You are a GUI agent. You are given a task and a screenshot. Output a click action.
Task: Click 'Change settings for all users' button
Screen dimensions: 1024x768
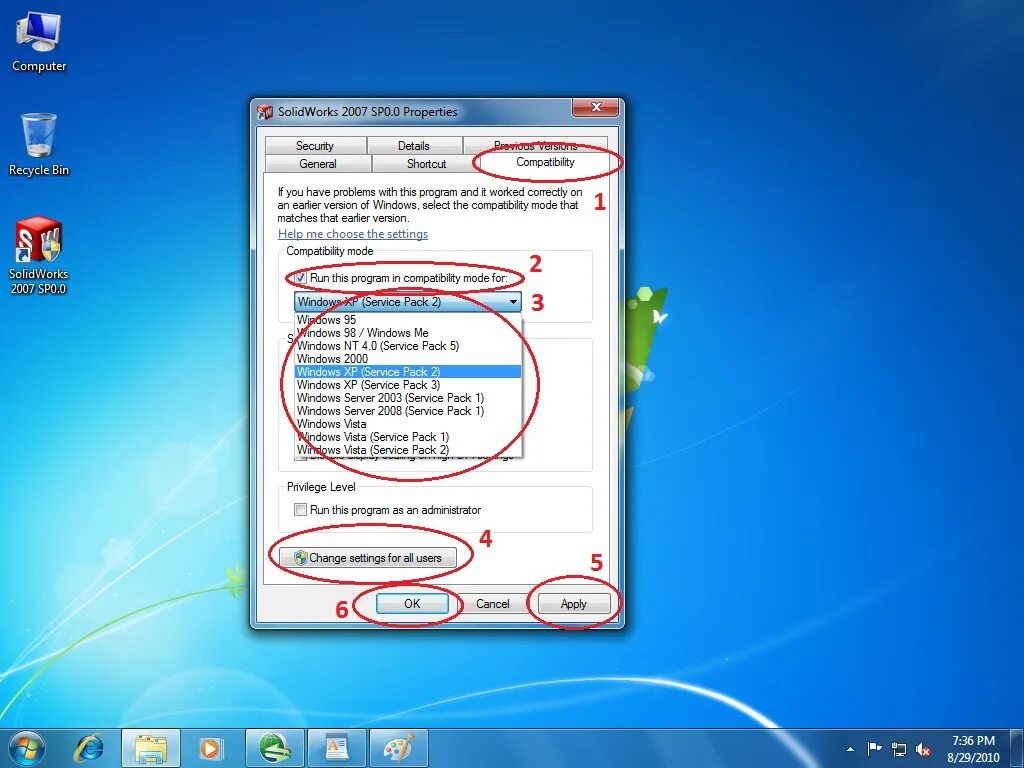[x=367, y=558]
